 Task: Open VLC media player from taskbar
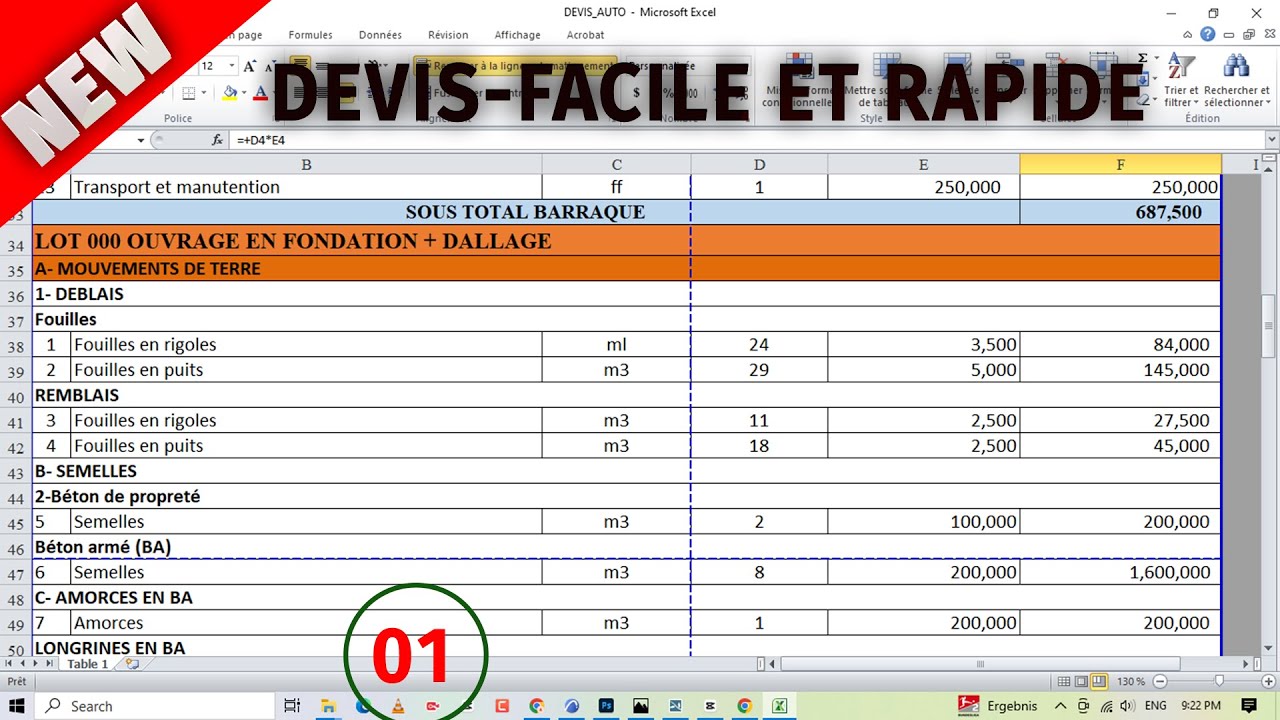click(398, 706)
